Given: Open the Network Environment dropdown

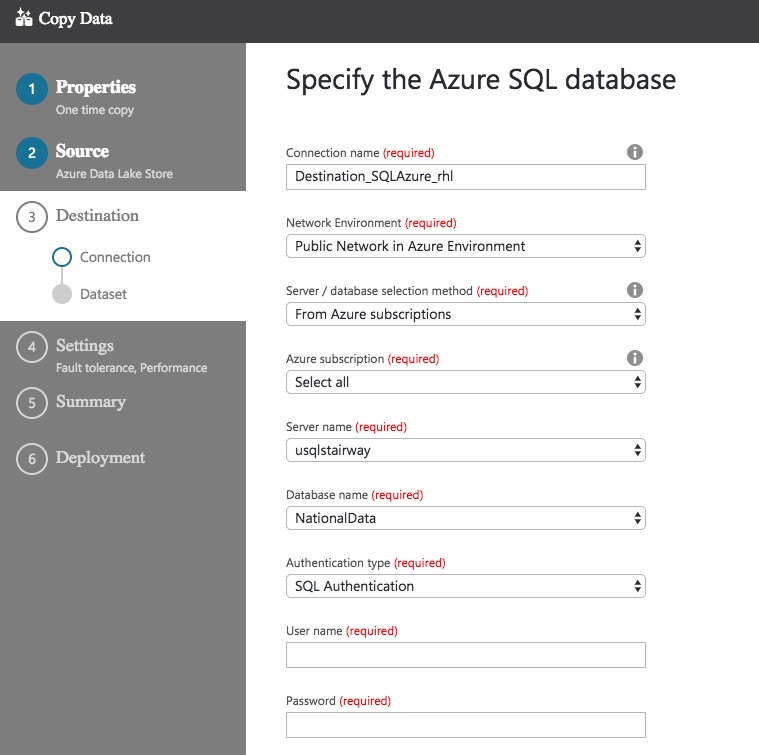Looking at the screenshot, I should (x=466, y=246).
